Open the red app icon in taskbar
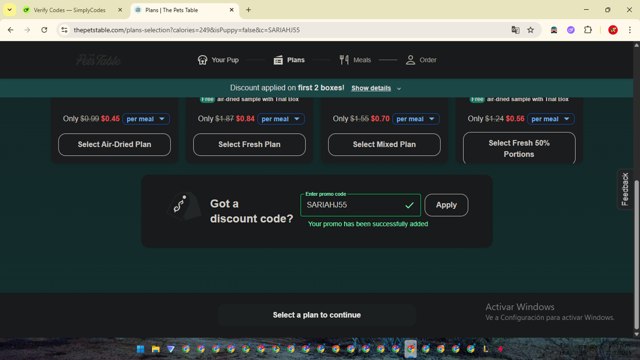Image resolution: width=640 pixels, height=360 pixels. point(500,349)
